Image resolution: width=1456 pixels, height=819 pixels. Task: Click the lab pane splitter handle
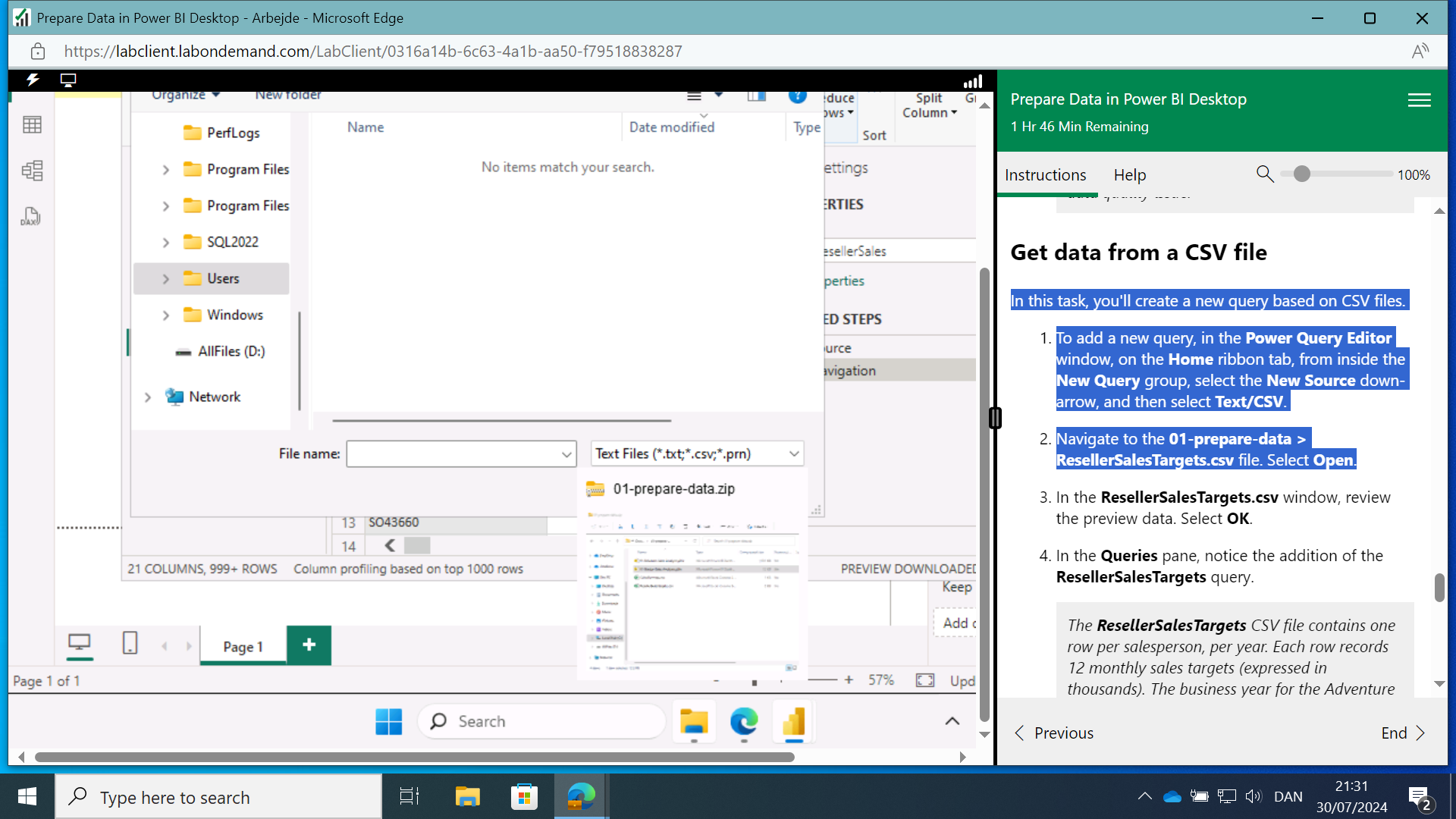(x=995, y=418)
